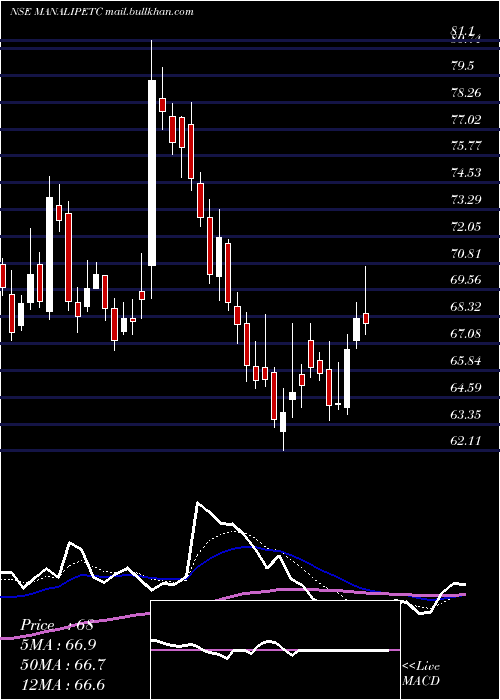
Task: Click the 64.59 price axis label
Action: [x=466, y=387]
